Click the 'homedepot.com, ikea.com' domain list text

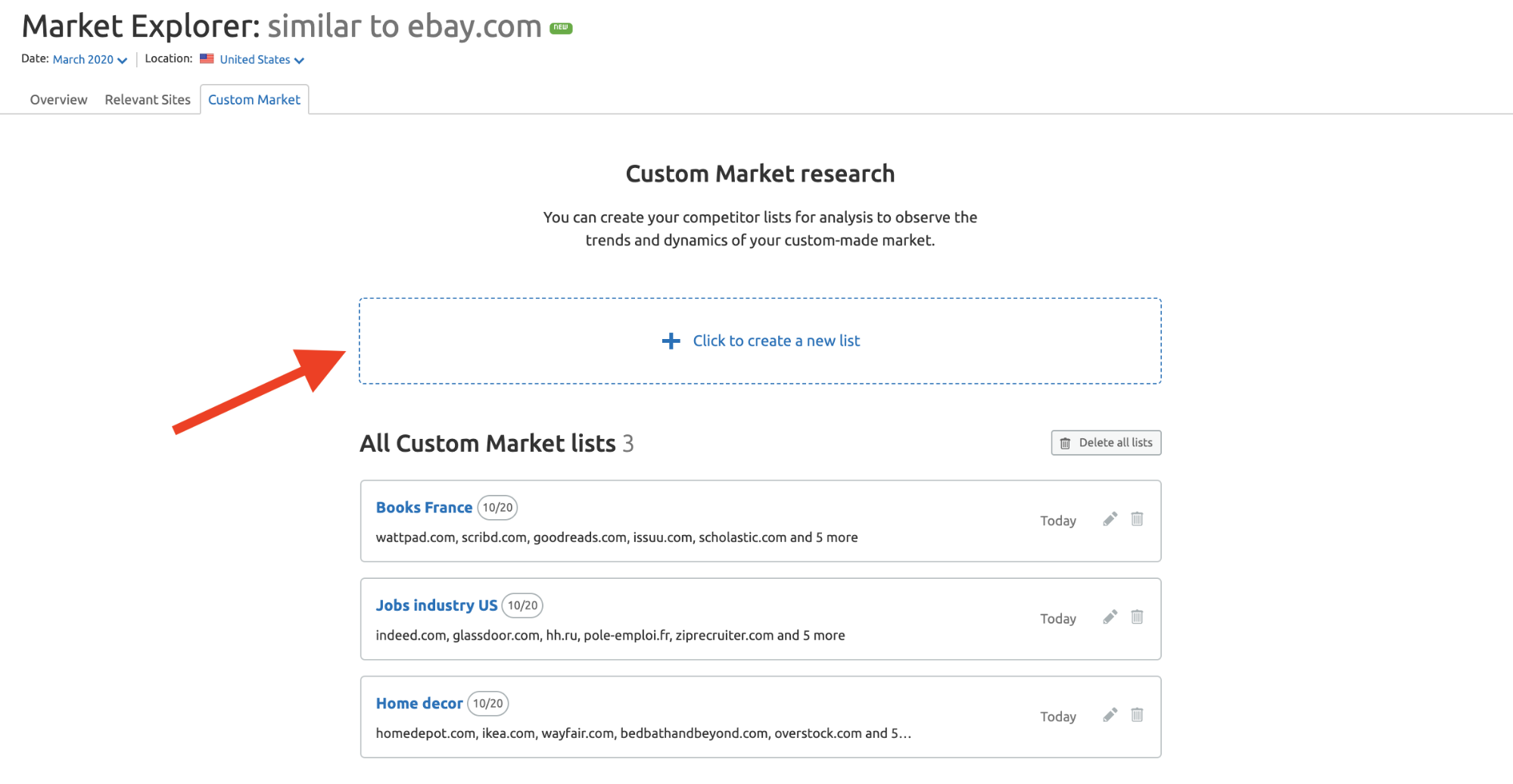tap(643, 733)
